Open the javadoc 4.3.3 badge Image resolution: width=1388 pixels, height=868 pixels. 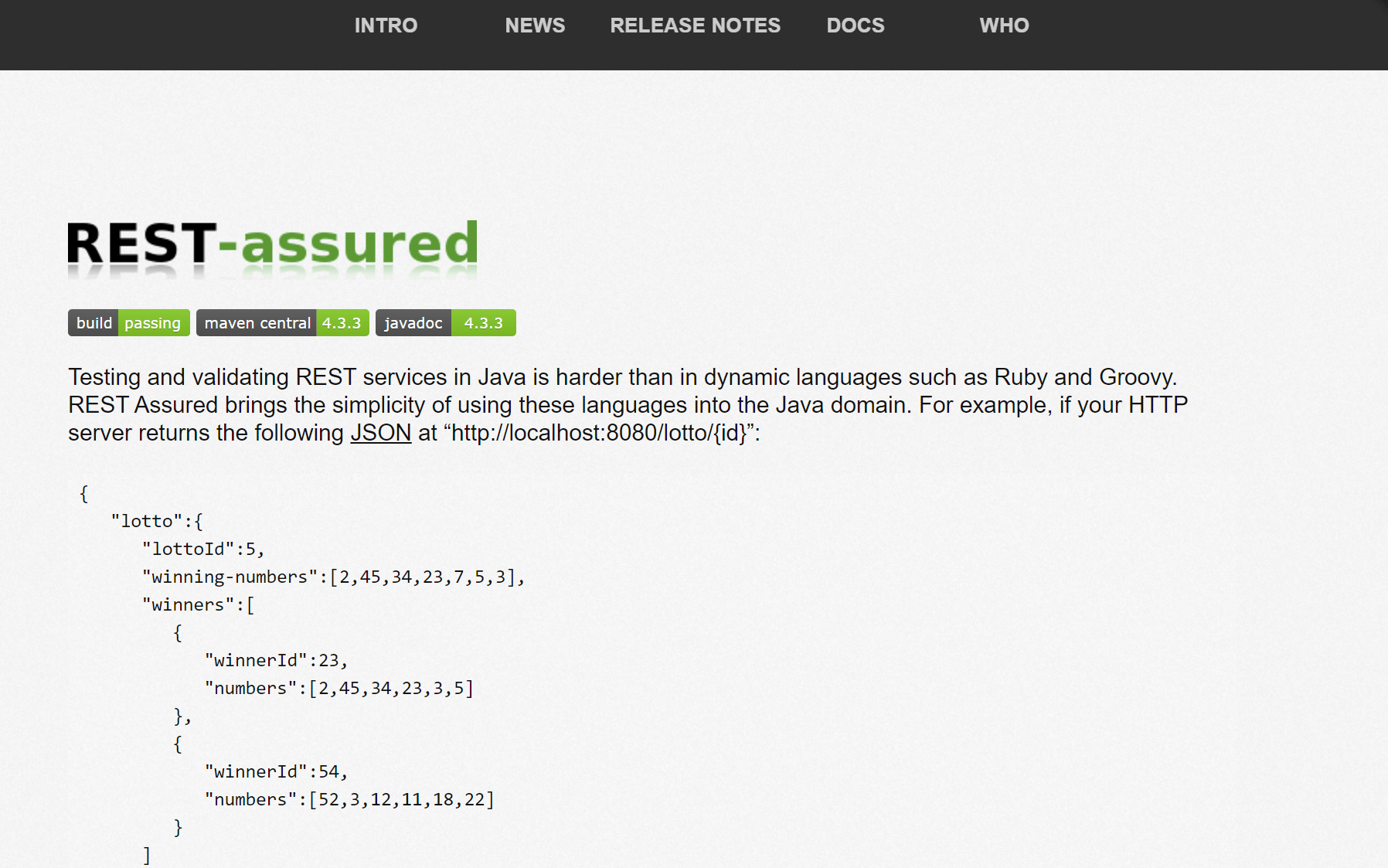pyautogui.click(x=446, y=323)
